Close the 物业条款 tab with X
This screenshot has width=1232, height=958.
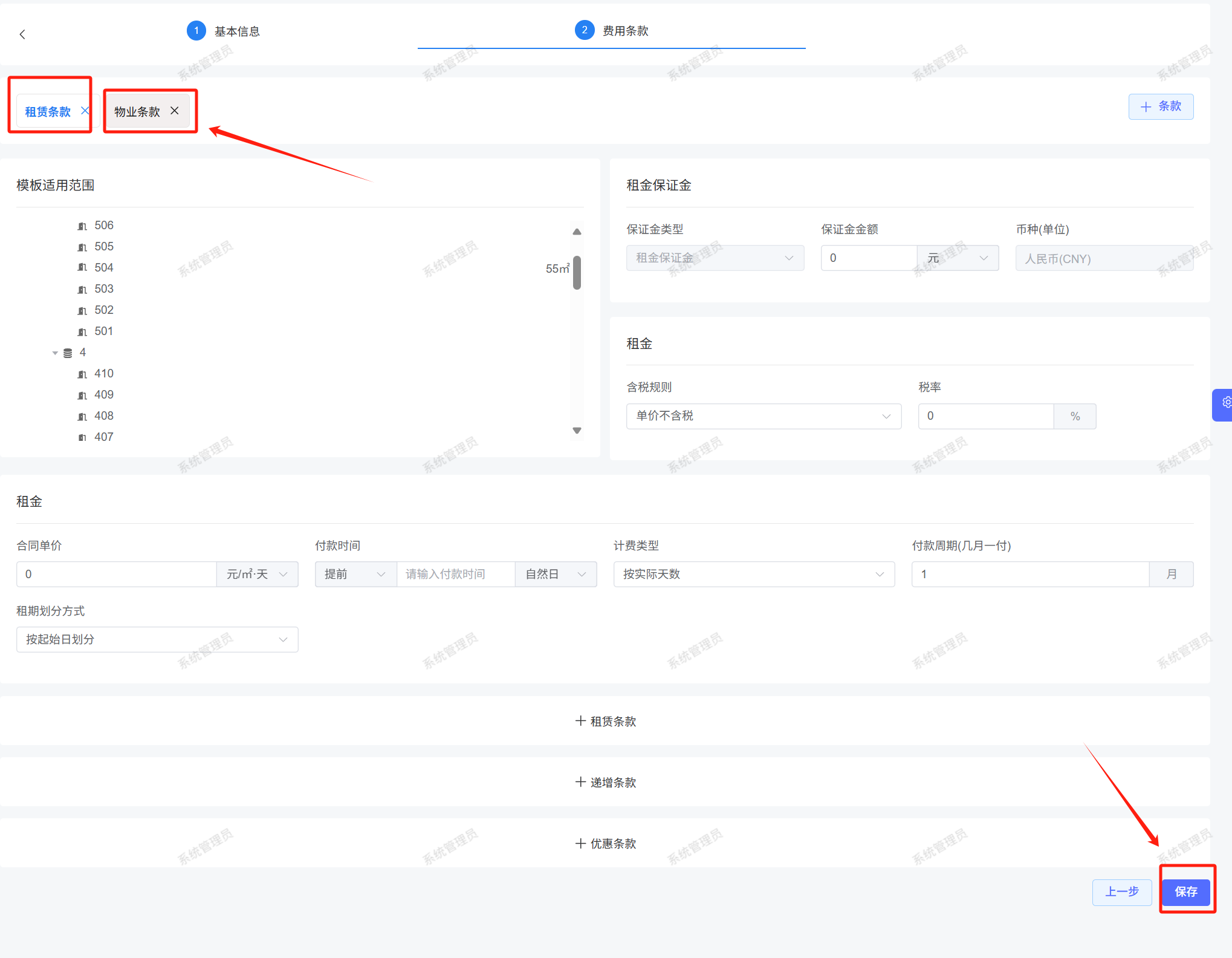[x=175, y=111]
